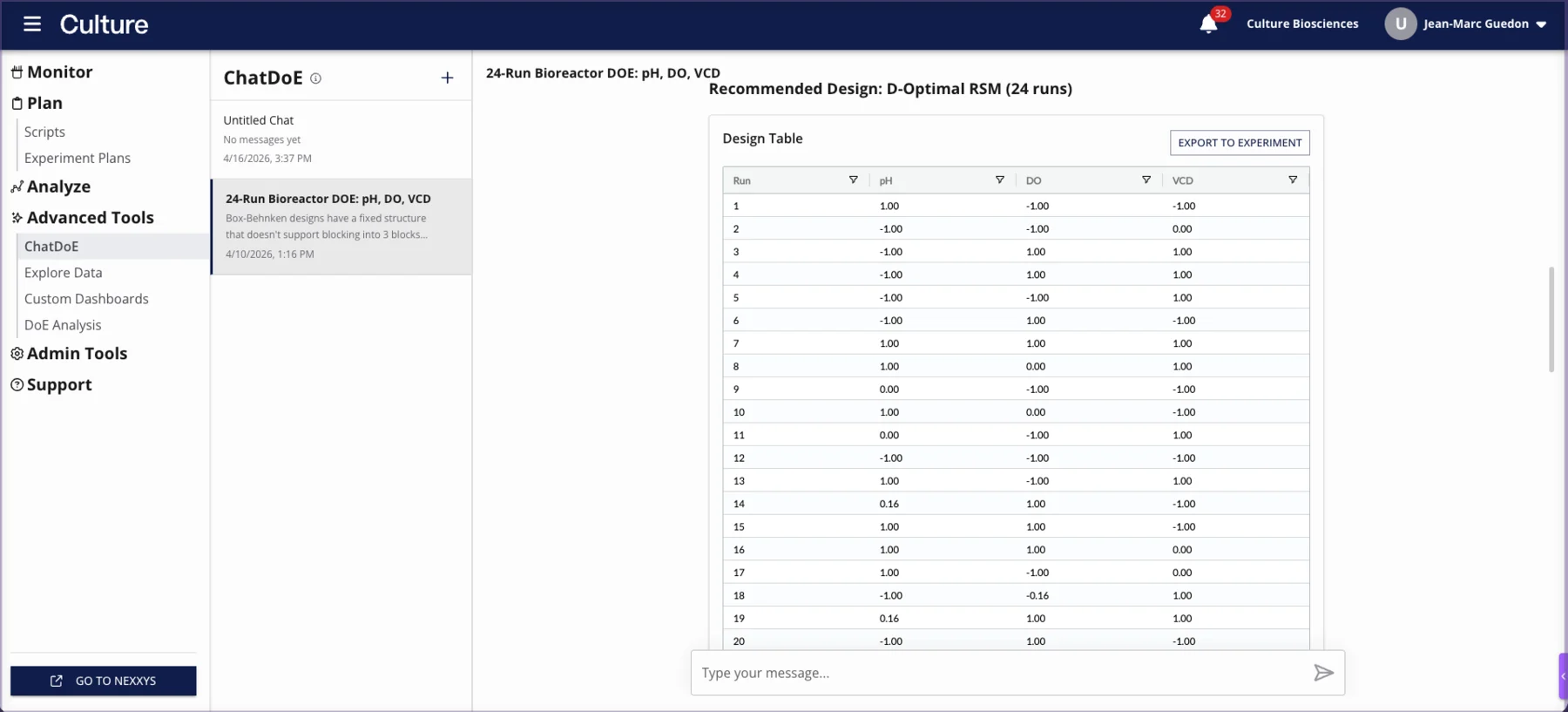The height and width of the screenshot is (712, 1568).
Task: Open Custom Dashboards page
Action: (x=86, y=299)
